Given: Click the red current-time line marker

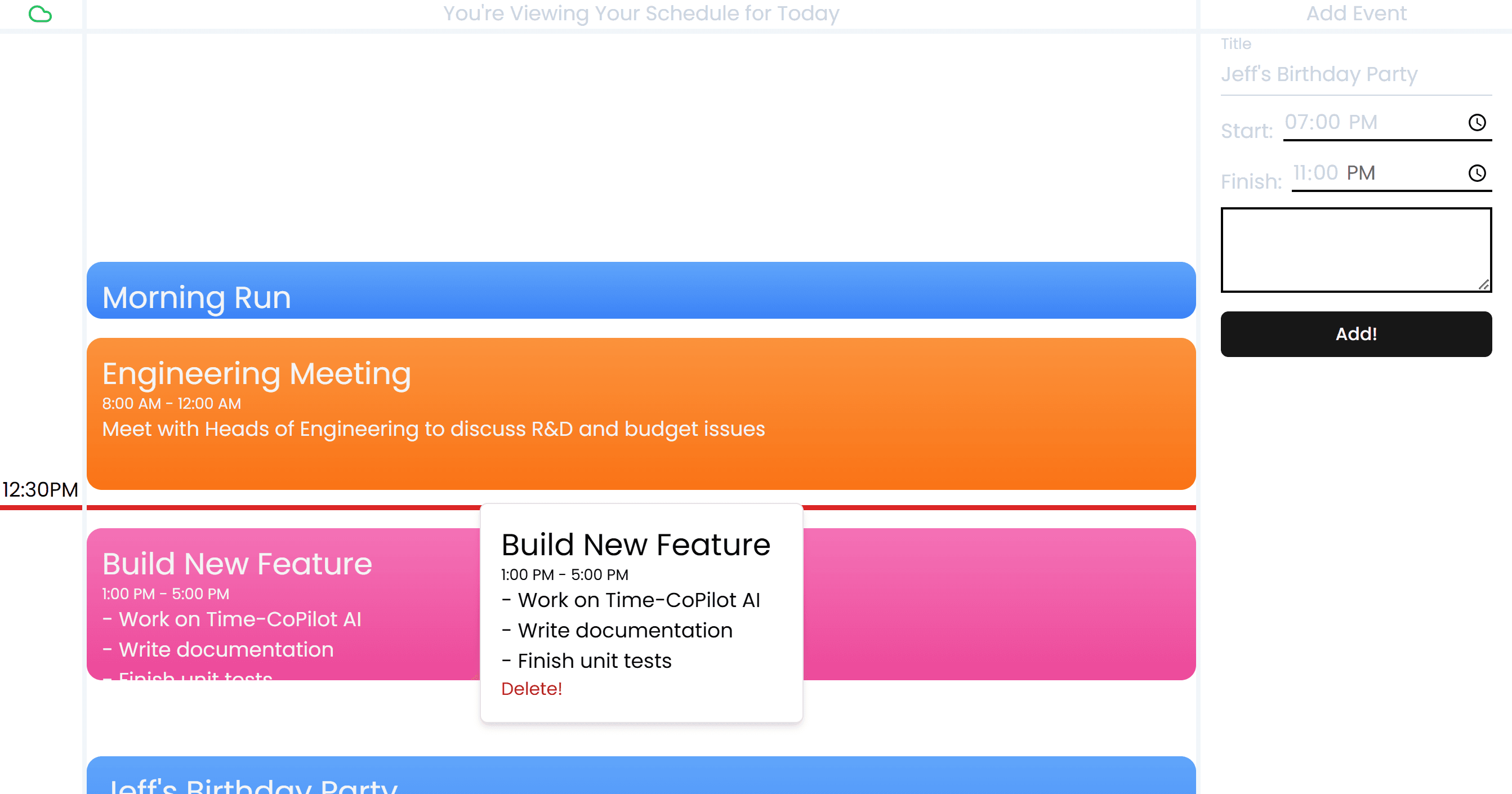Looking at the screenshot, I should point(998,507).
